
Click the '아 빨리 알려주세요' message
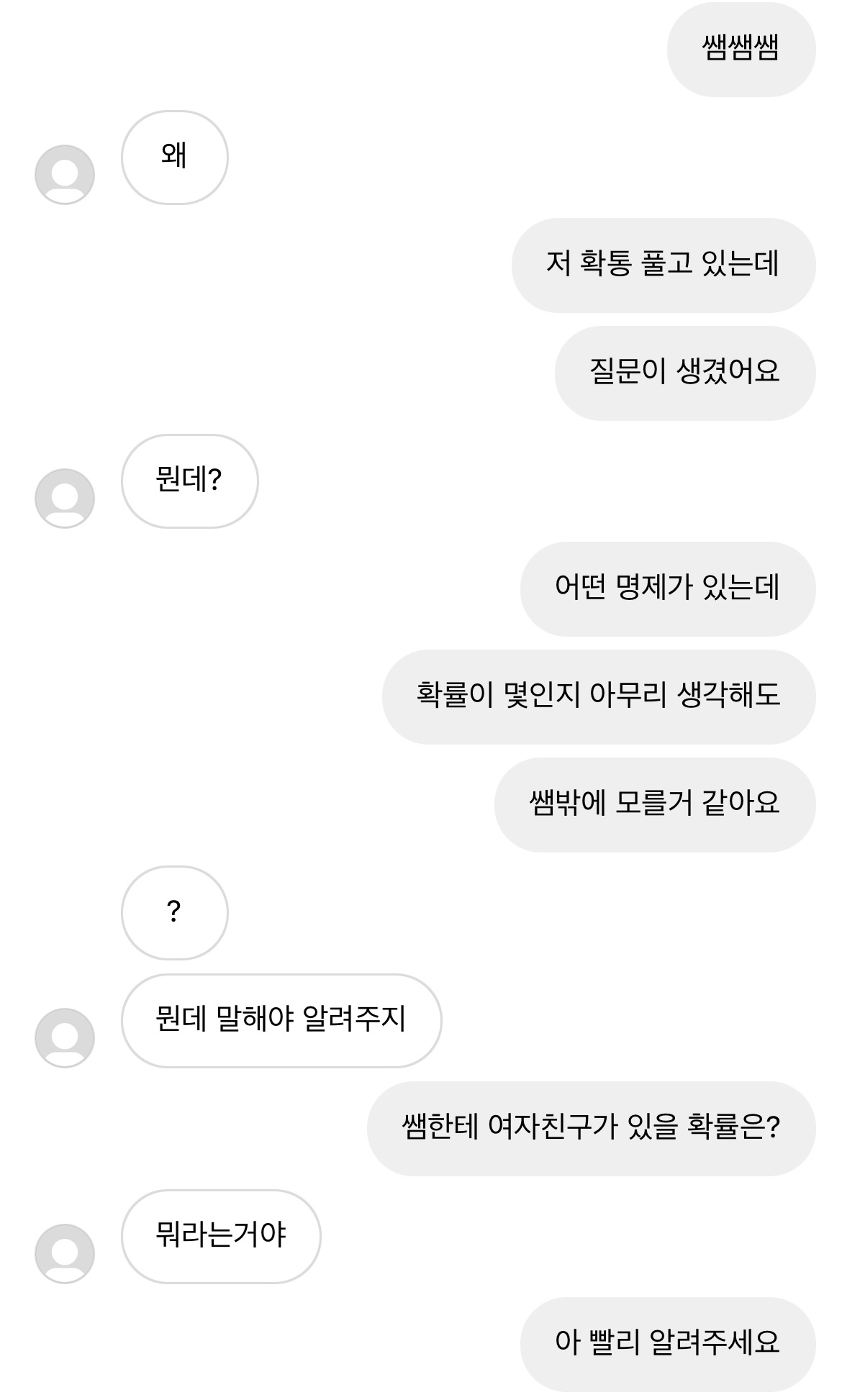pos(667,1345)
